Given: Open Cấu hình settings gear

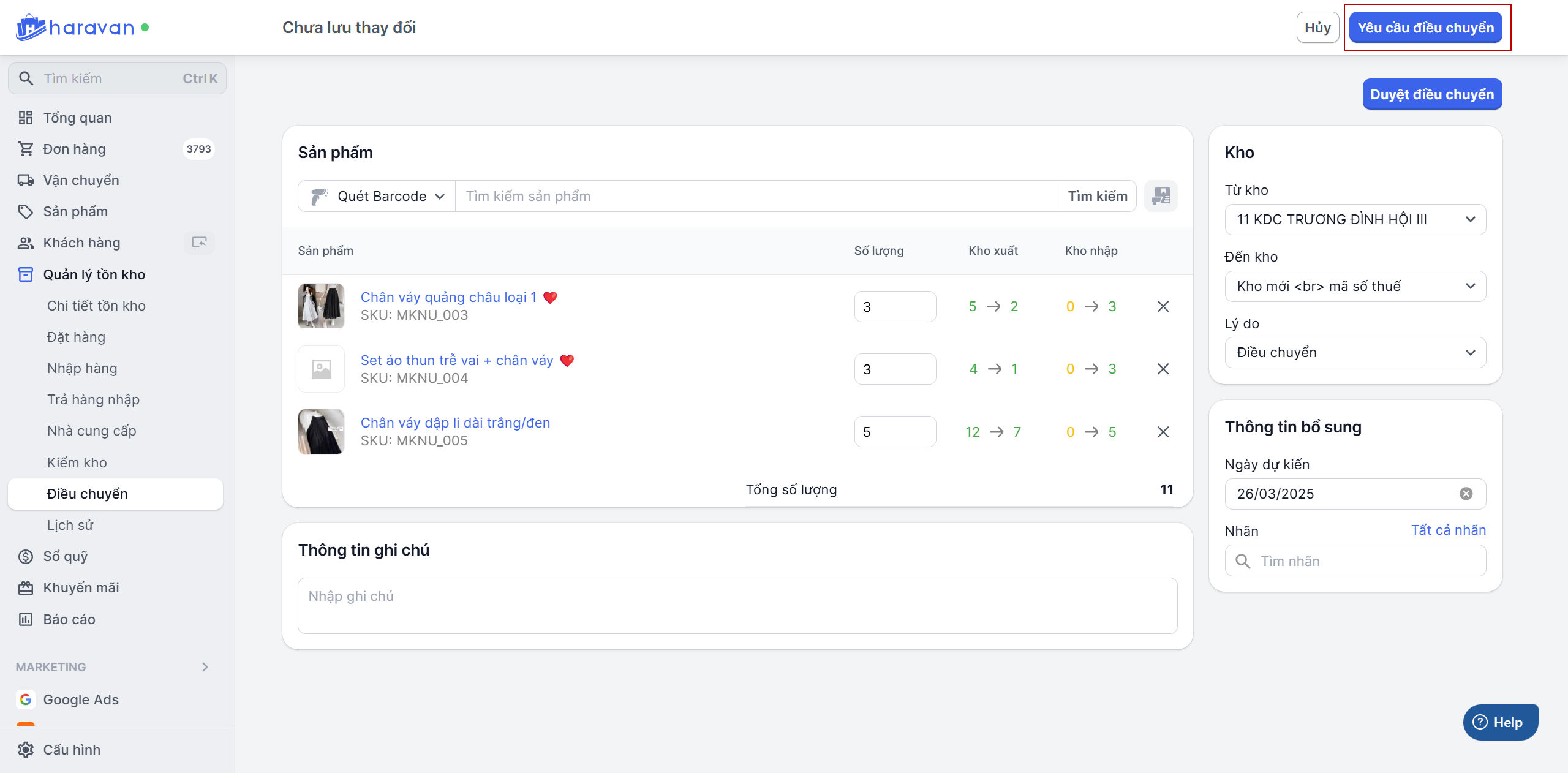Looking at the screenshot, I should point(26,750).
